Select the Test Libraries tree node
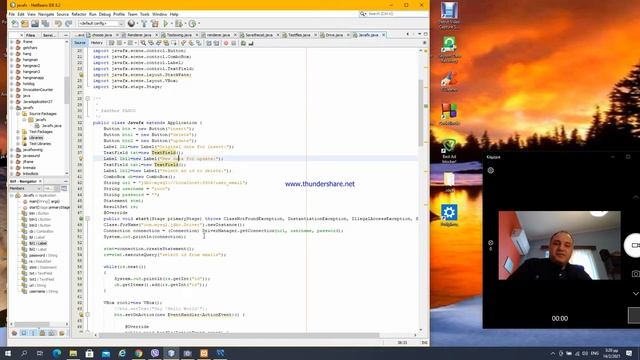The height and width of the screenshot is (360, 640). click(40, 144)
